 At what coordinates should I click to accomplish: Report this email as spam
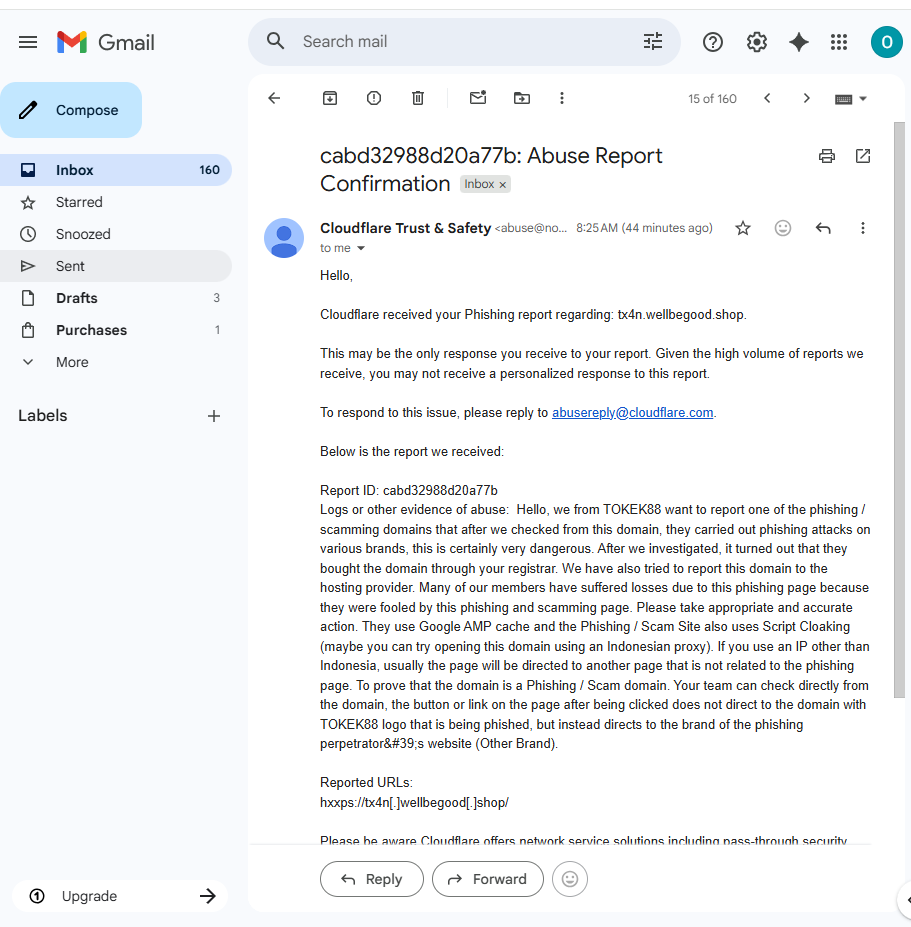pyautogui.click(x=374, y=98)
